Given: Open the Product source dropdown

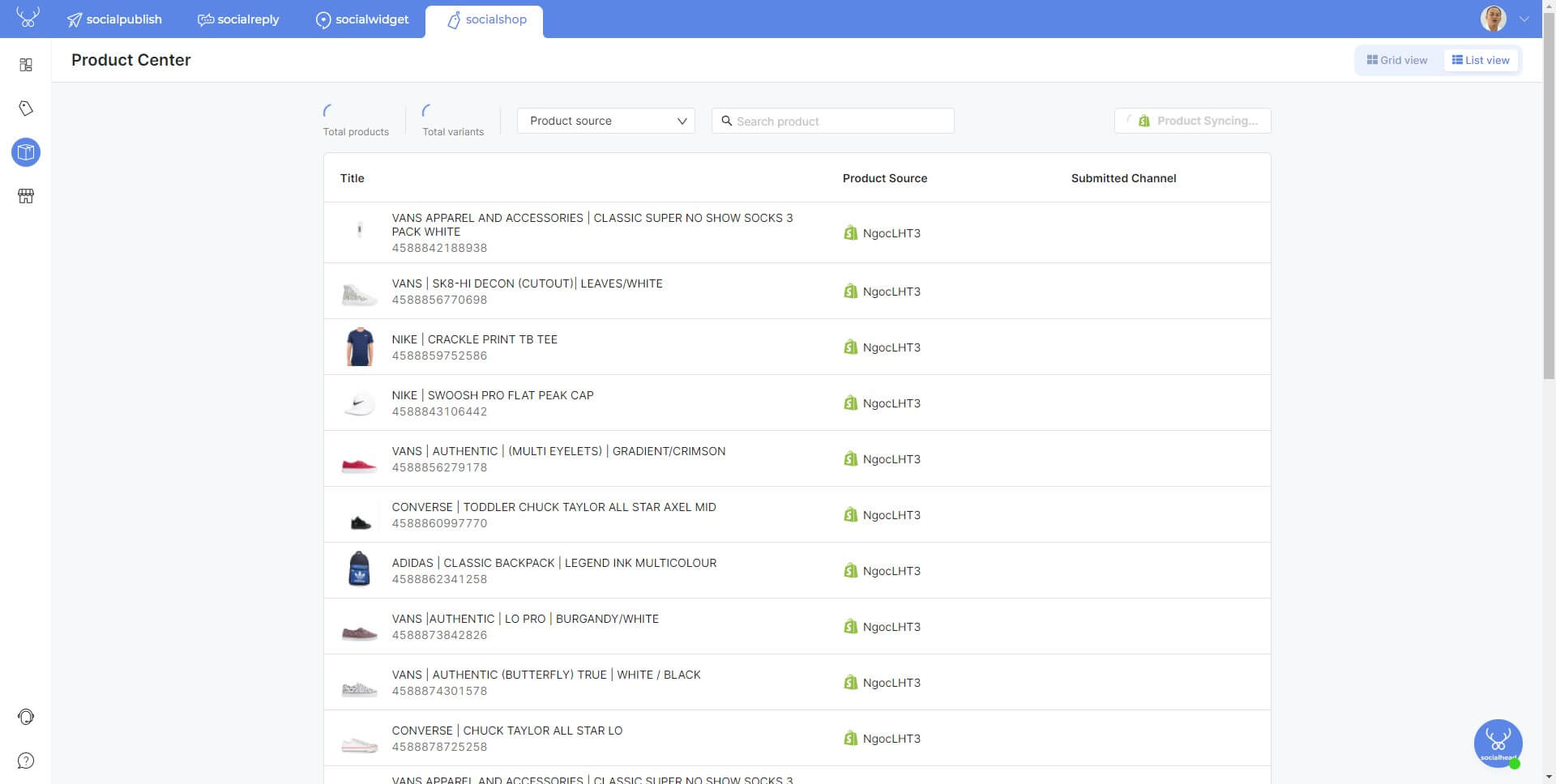Looking at the screenshot, I should (606, 121).
